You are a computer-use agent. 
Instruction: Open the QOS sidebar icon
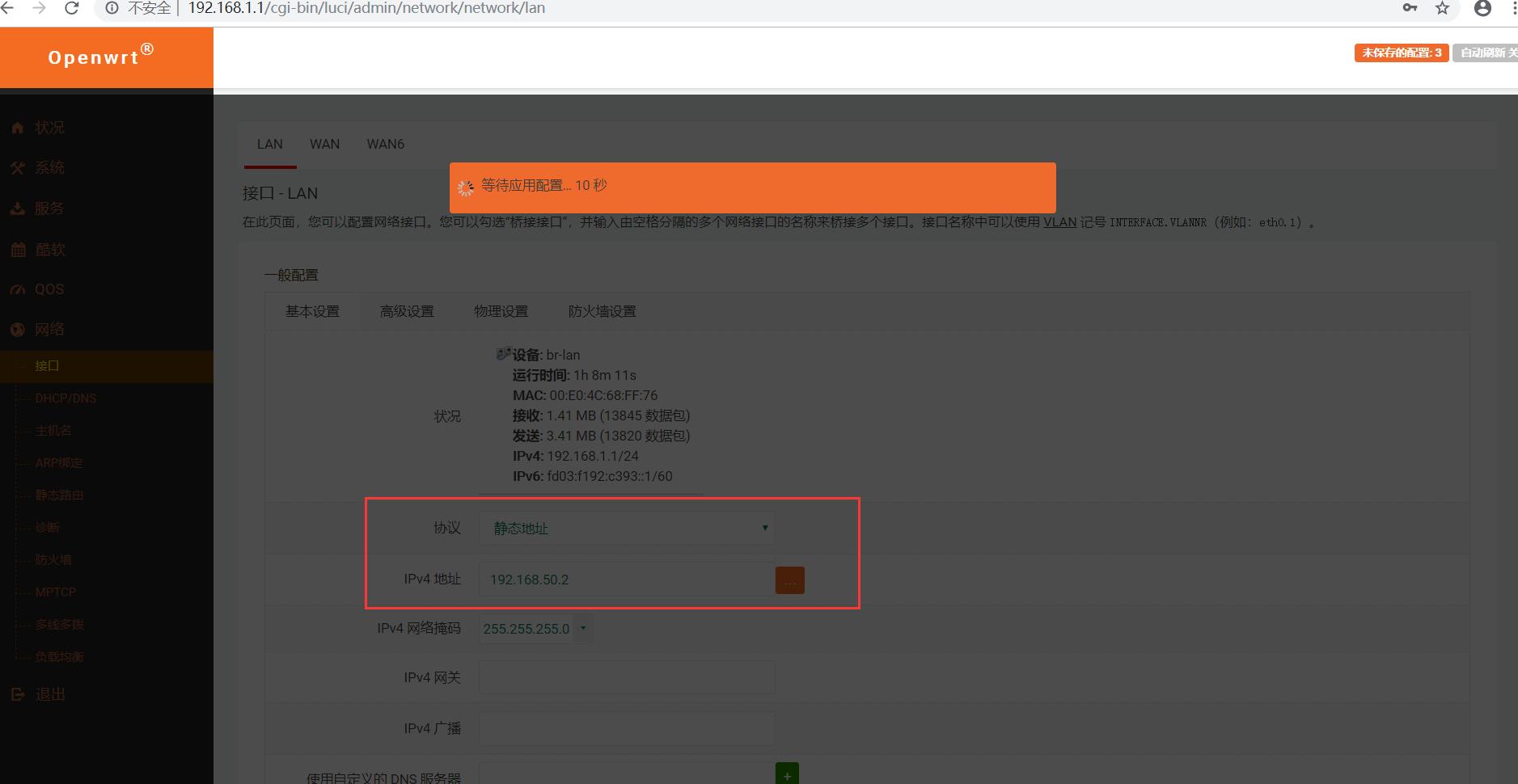(x=18, y=289)
